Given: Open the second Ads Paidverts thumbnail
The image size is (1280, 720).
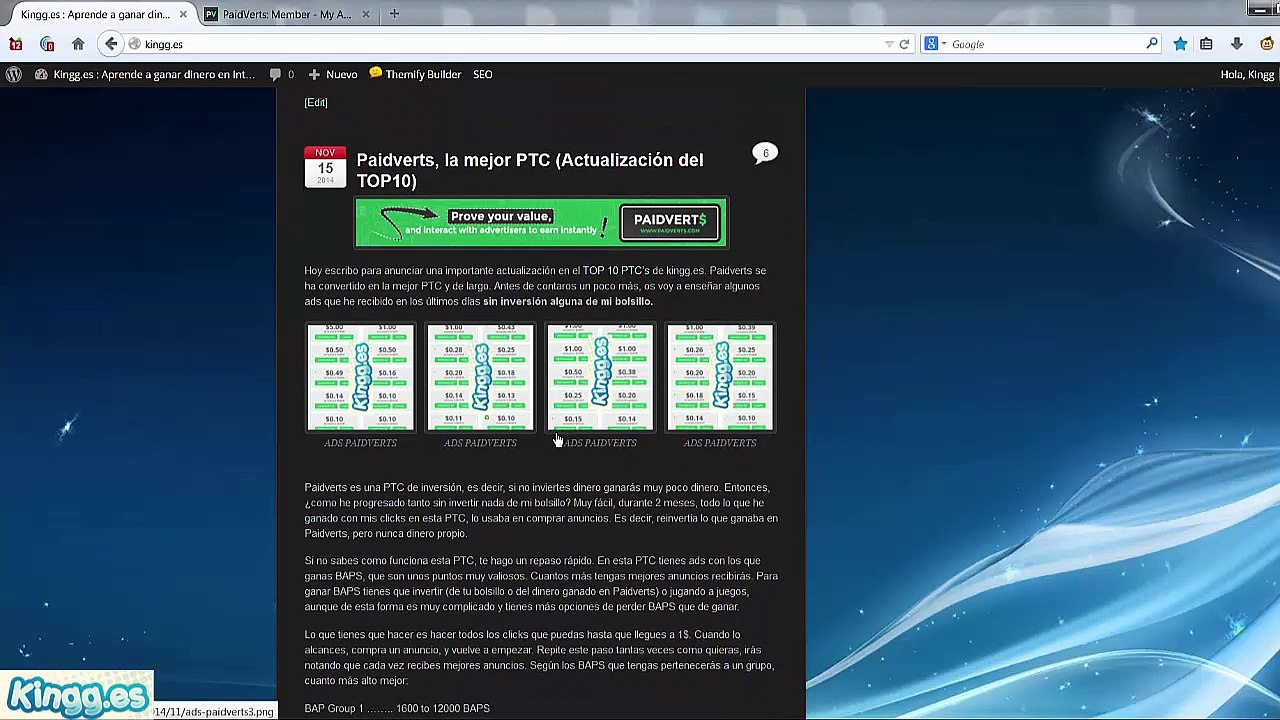Looking at the screenshot, I should pos(480,377).
